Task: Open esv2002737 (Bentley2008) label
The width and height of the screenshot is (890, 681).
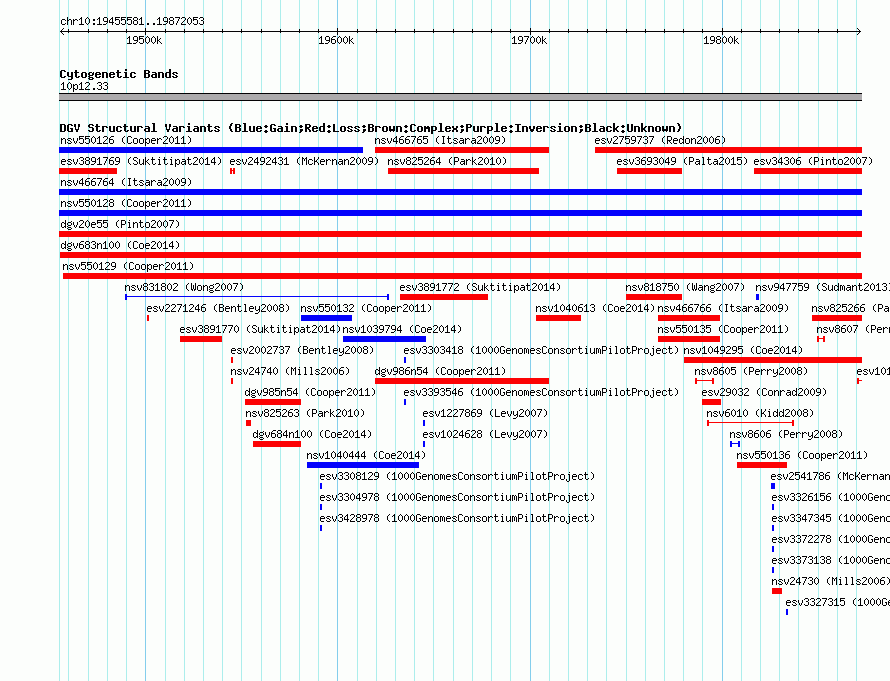Action: [x=302, y=350]
